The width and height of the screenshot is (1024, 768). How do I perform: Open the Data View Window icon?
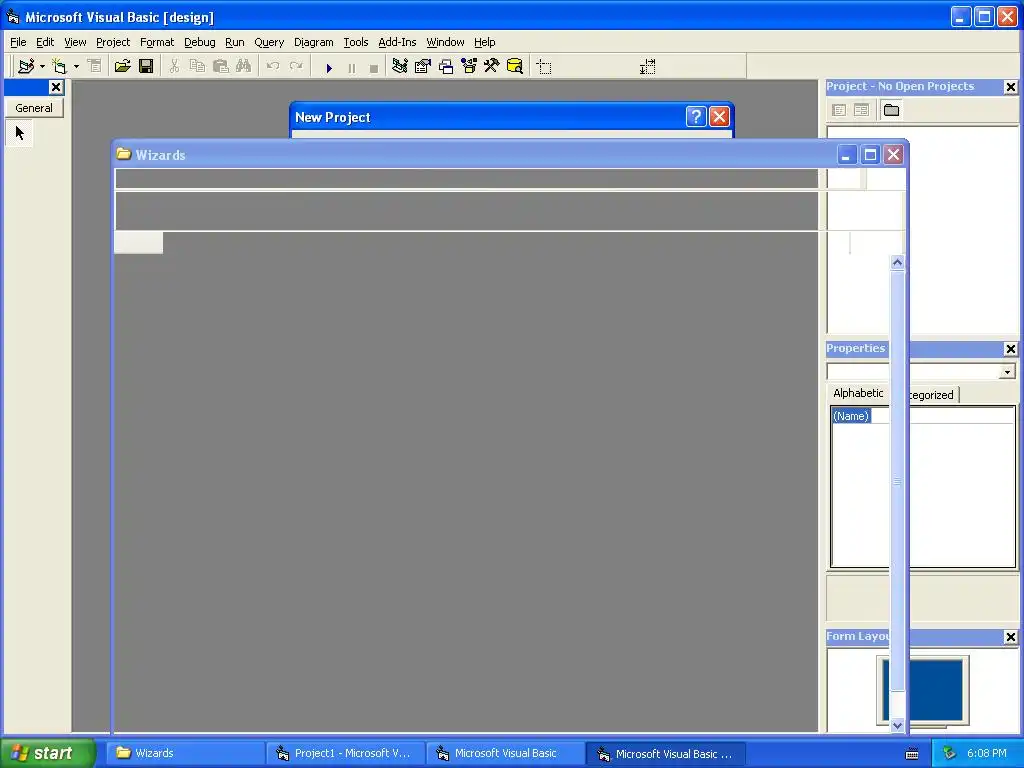click(515, 66)
